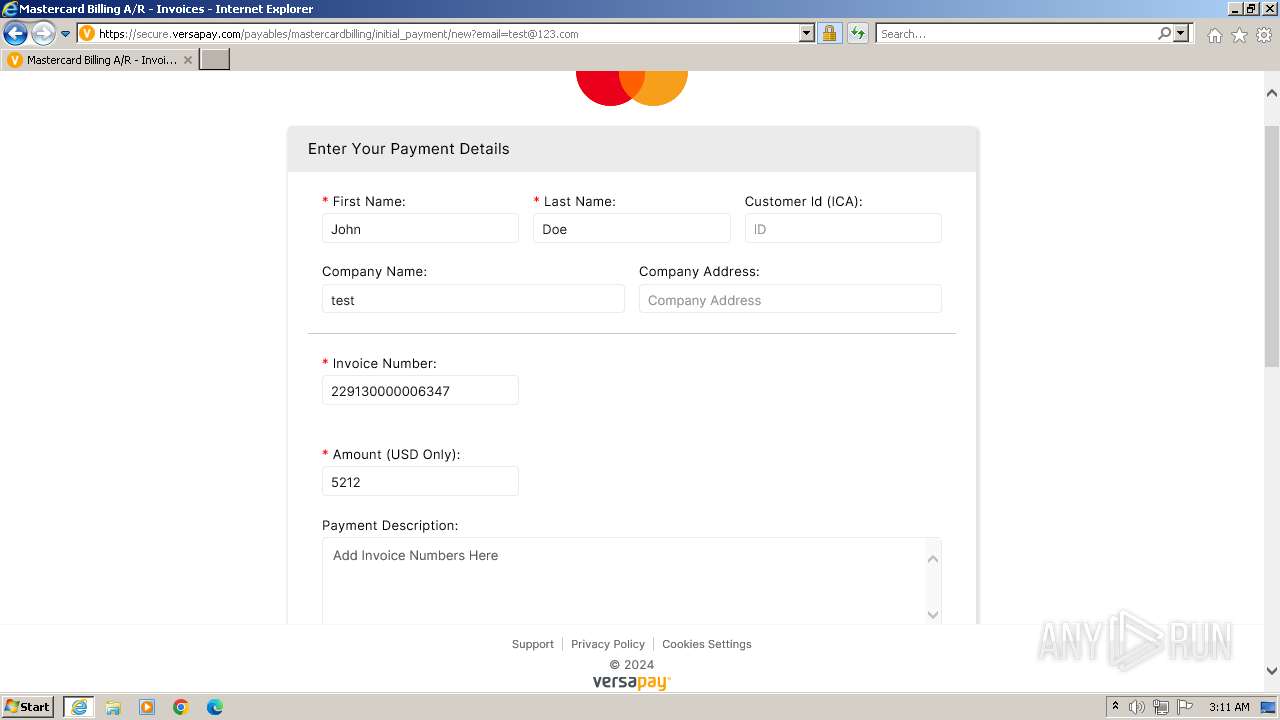The image size is (1280, 720).
Task: Click the Windows Start button
Action: (x=27, y=707)
